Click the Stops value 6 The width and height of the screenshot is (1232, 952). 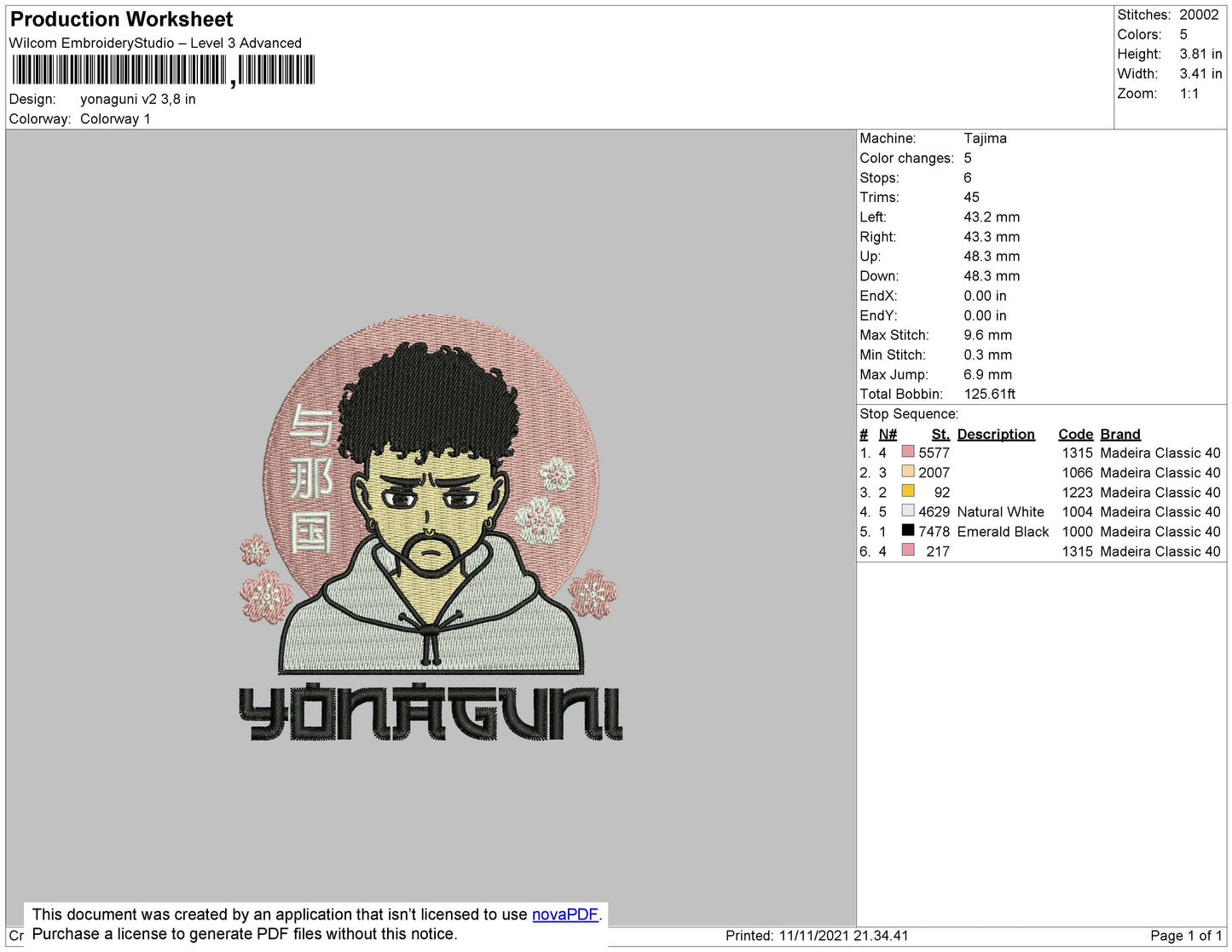point(968,177)
